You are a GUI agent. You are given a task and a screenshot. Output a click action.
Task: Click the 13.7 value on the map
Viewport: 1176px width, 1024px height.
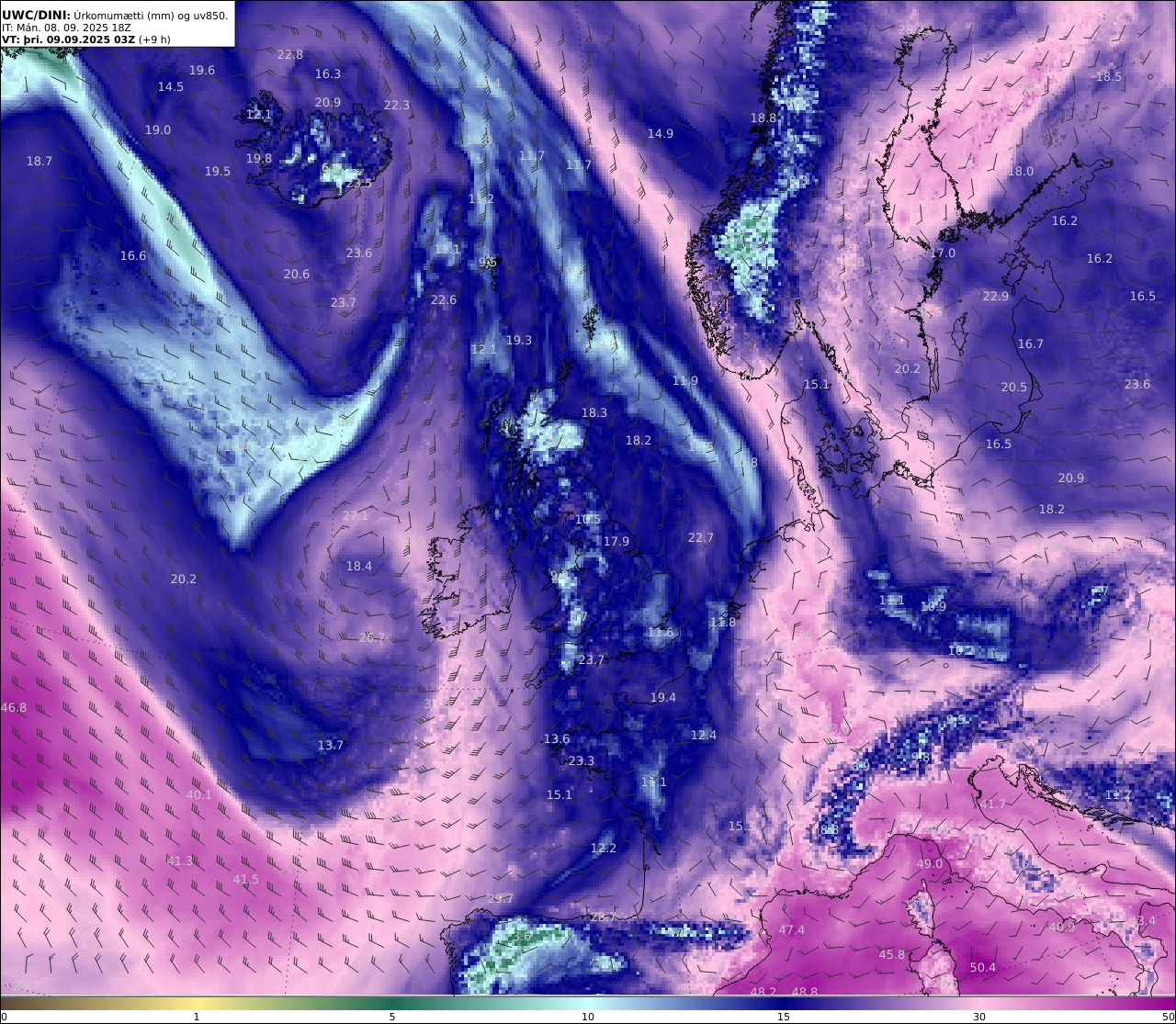pyautogui.click(x=331, y=745)
